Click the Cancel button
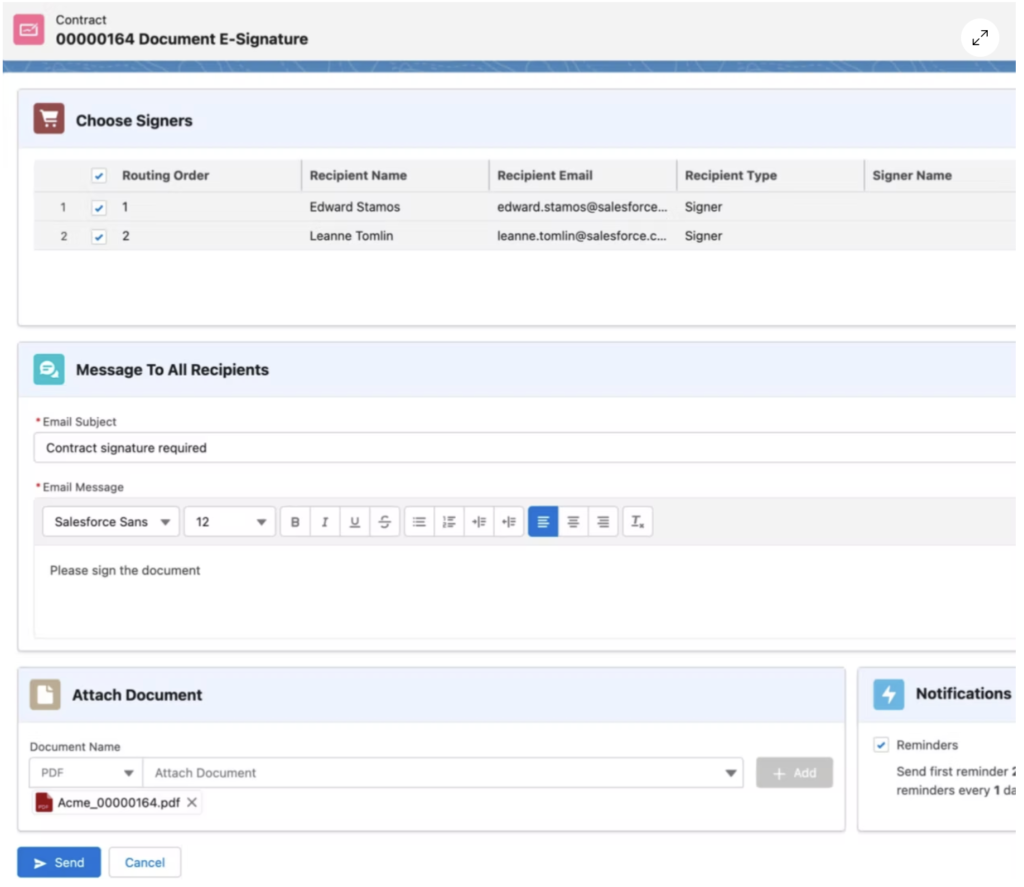 tap(145, 862)
